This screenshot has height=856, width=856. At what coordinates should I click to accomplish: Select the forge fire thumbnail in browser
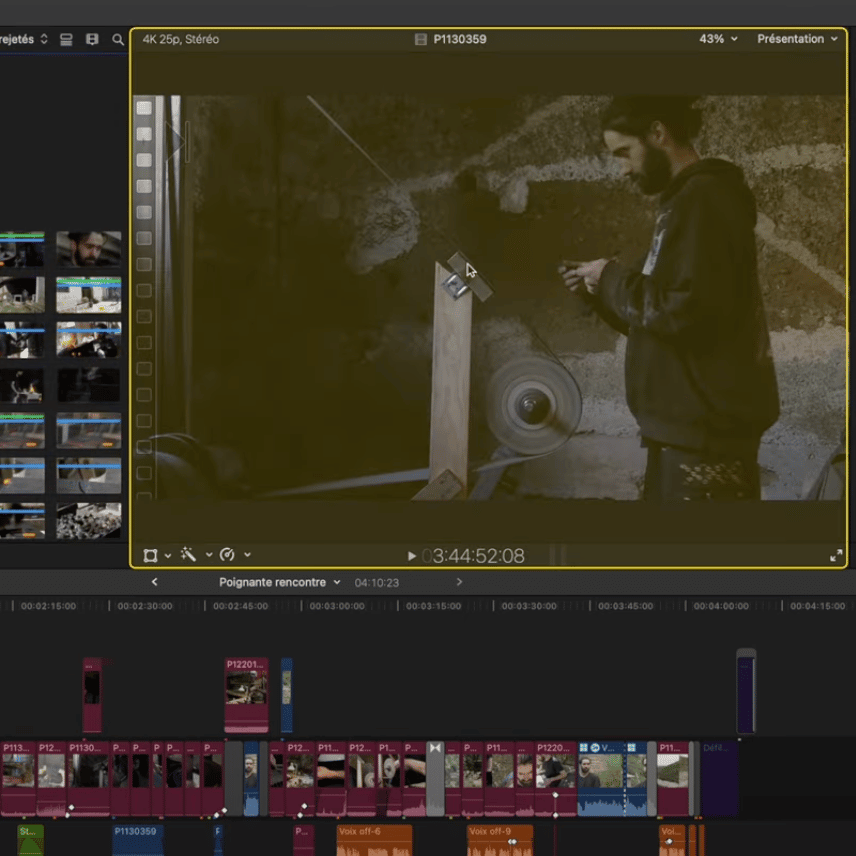tap(88, 340)
